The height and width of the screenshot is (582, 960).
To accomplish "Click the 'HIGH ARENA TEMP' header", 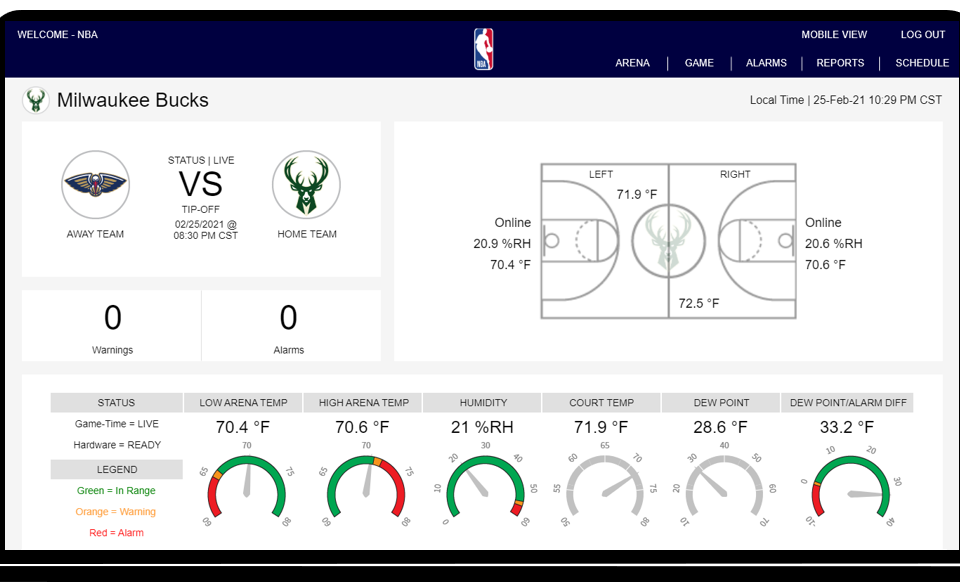I will coord(364,403).
